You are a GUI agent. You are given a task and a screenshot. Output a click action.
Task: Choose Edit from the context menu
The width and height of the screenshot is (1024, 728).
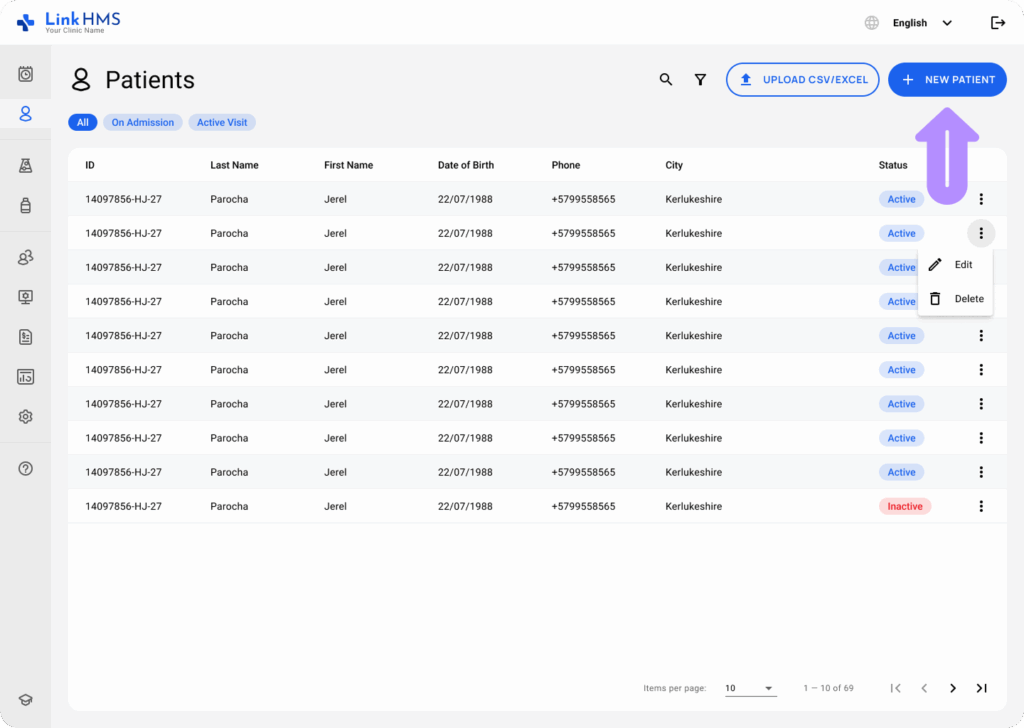pos(955,265)
